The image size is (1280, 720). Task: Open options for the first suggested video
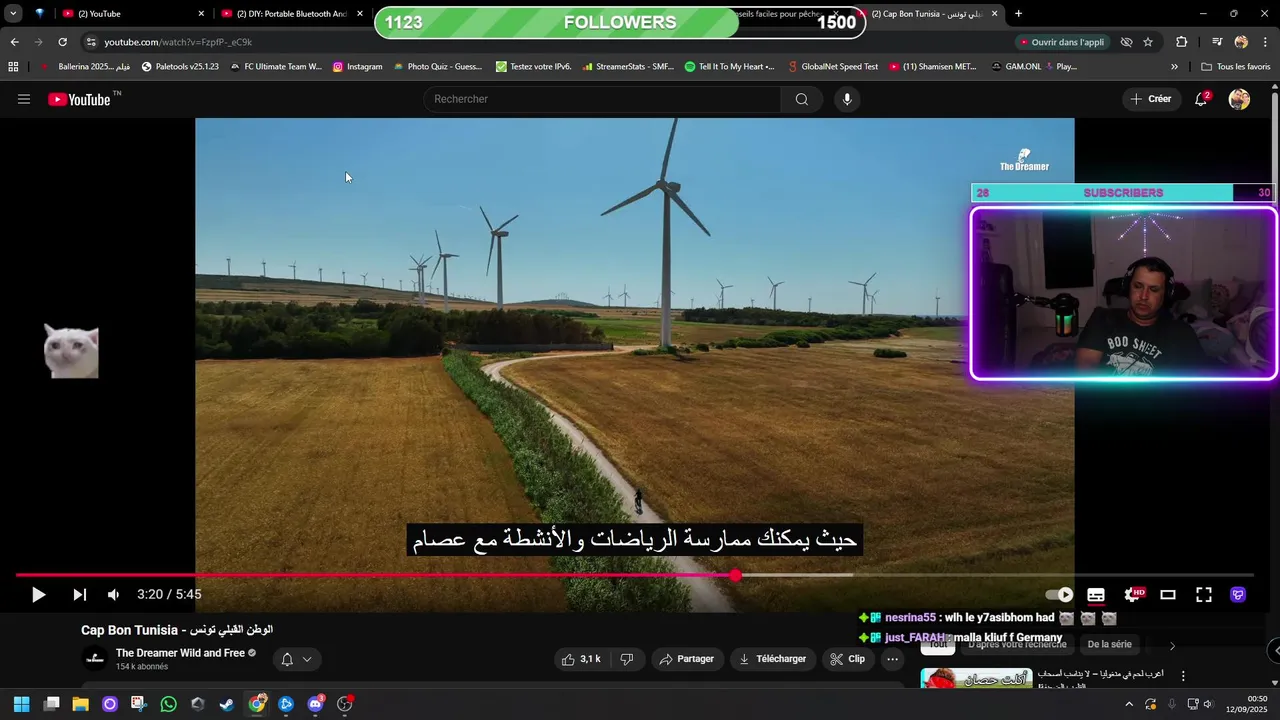coord(1183,676)
